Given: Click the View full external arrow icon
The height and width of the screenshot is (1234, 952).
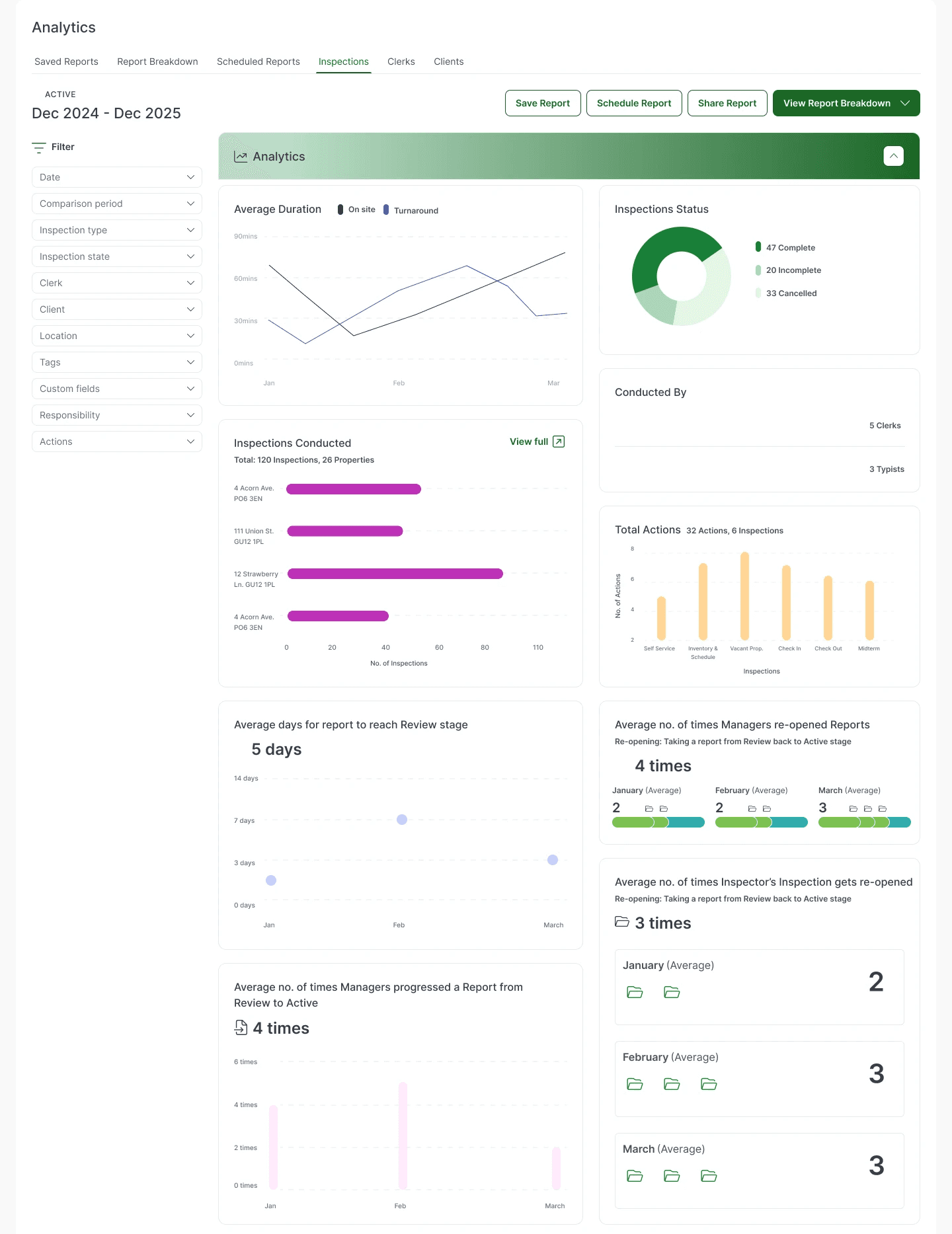Looking at the screenshot, I should 559,442.
